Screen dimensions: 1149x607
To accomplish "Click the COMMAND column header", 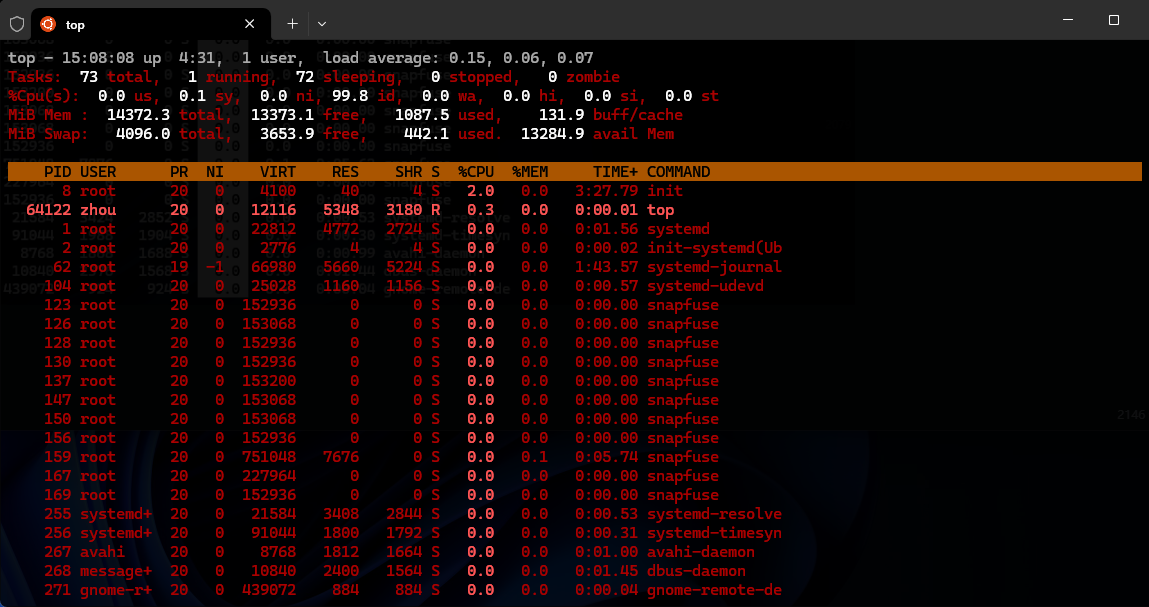I will (678, 172).
